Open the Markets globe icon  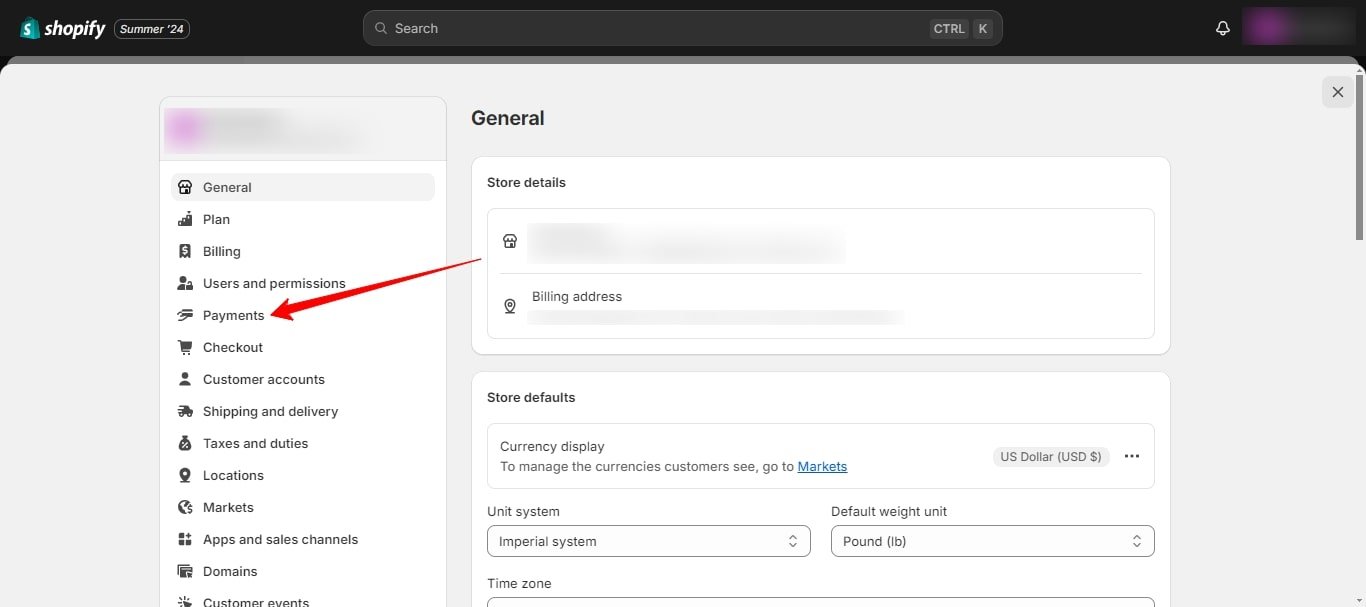click(x=184, y=507)
